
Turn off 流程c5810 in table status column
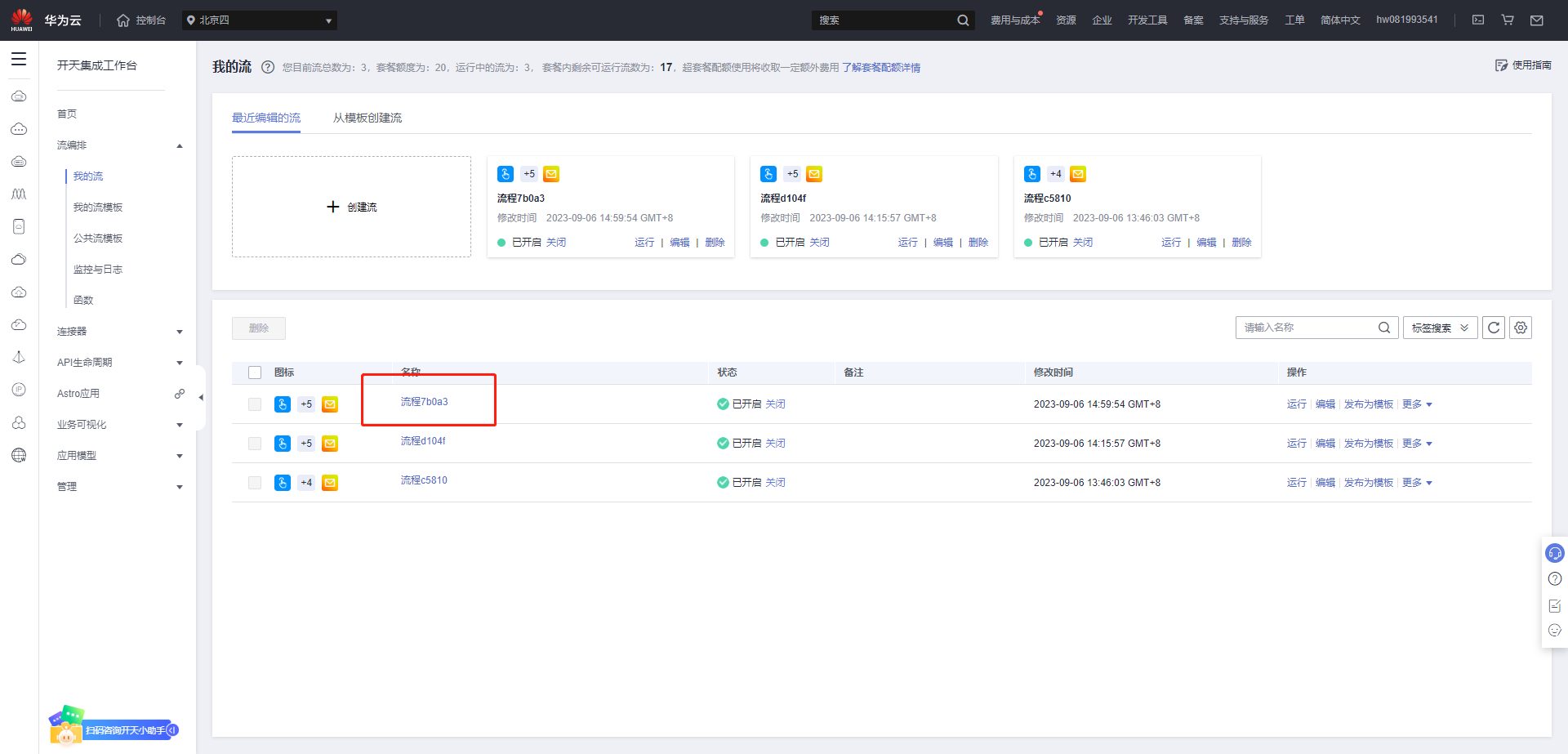775,483
